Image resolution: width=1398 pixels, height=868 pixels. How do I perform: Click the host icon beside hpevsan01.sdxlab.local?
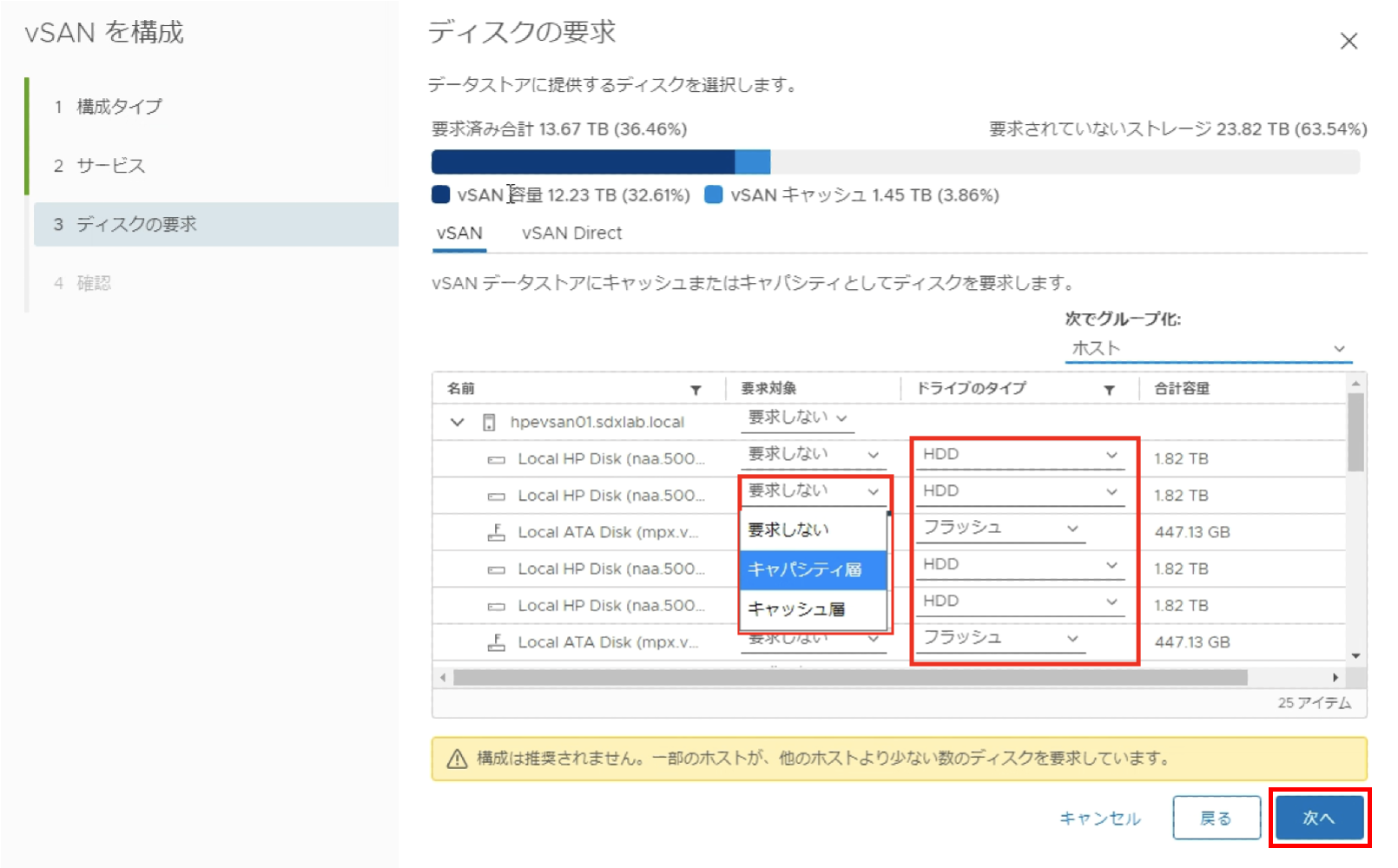click(489, 423)
